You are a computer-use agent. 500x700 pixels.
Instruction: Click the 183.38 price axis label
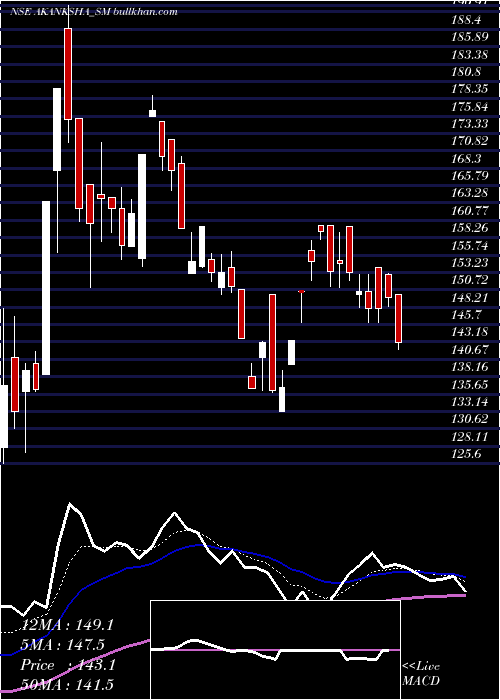tap(469, 55)
